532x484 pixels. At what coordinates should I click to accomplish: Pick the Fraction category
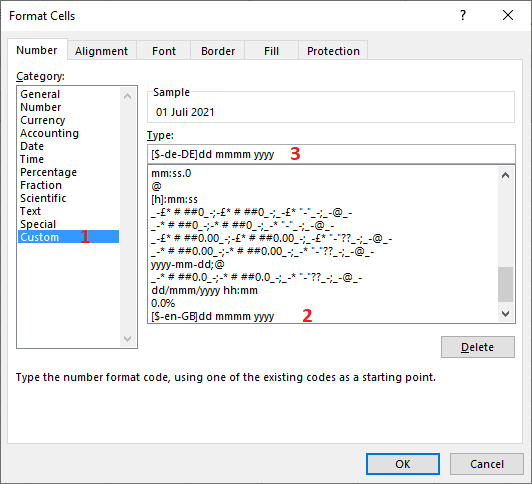coord(69,185)
